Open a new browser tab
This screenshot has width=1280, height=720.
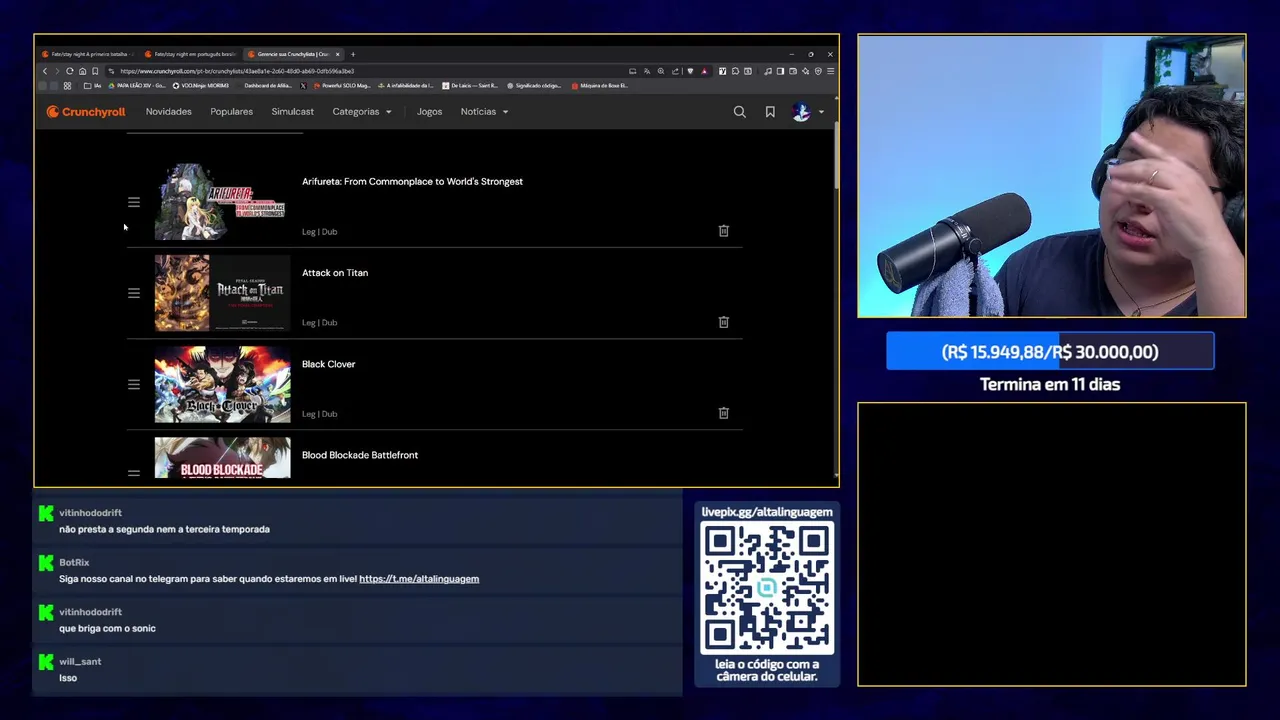tap(353, 54)
